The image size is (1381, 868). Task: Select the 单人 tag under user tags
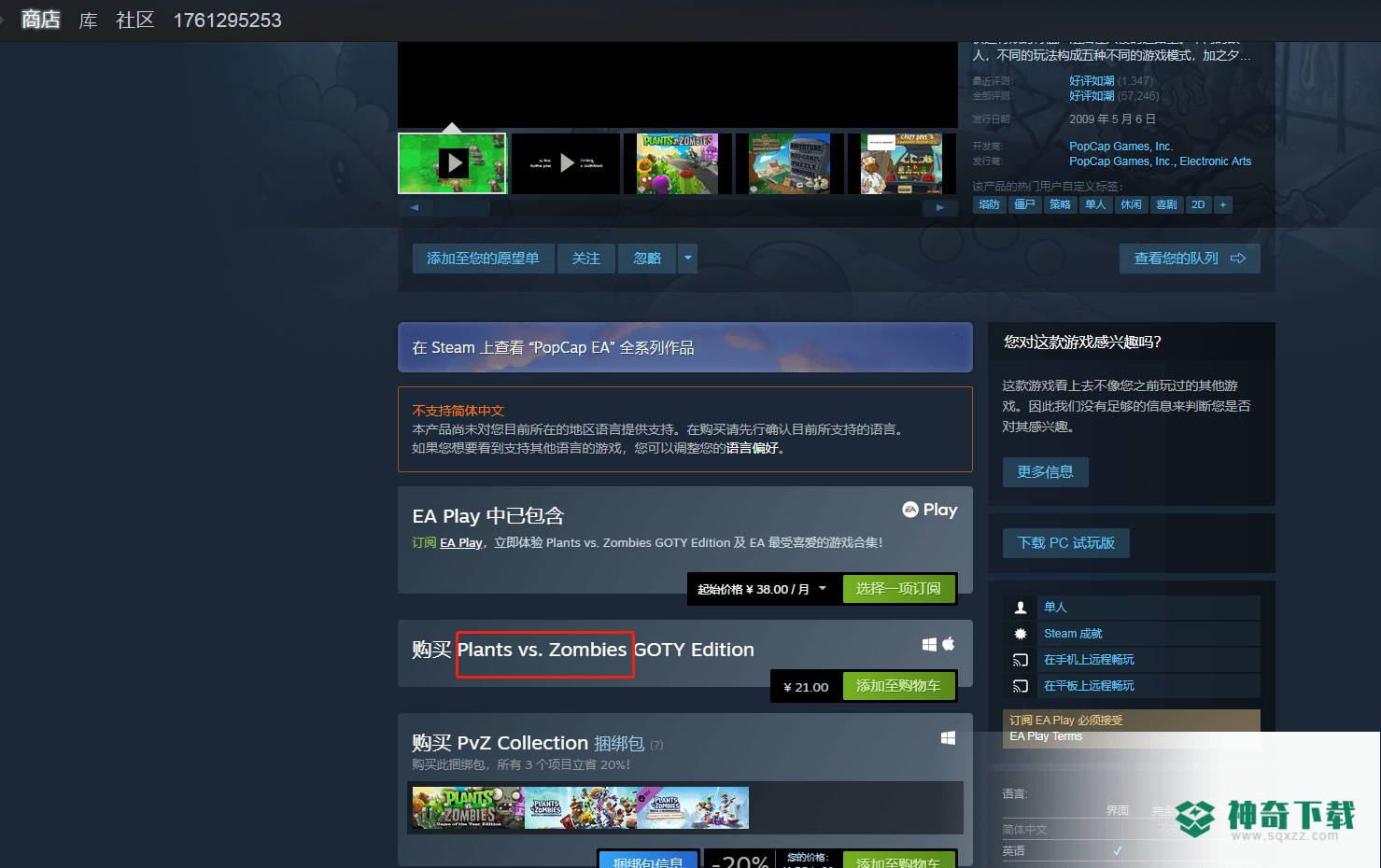1096,204
